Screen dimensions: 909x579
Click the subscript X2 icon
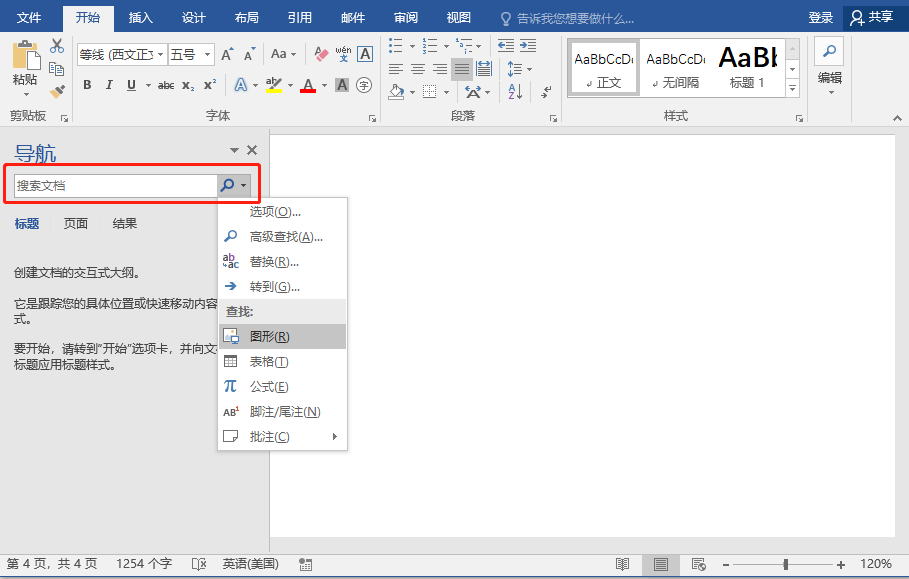[188, 85]
